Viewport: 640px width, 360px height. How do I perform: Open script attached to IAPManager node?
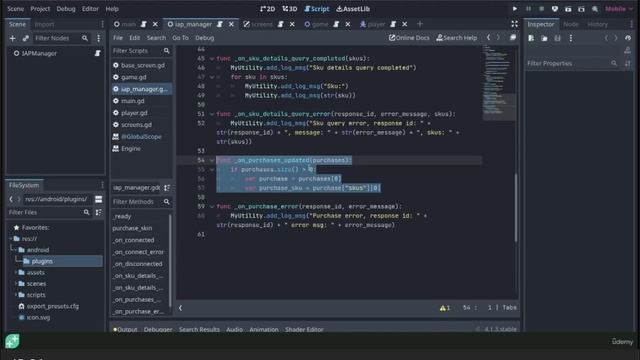click(98, 53)
